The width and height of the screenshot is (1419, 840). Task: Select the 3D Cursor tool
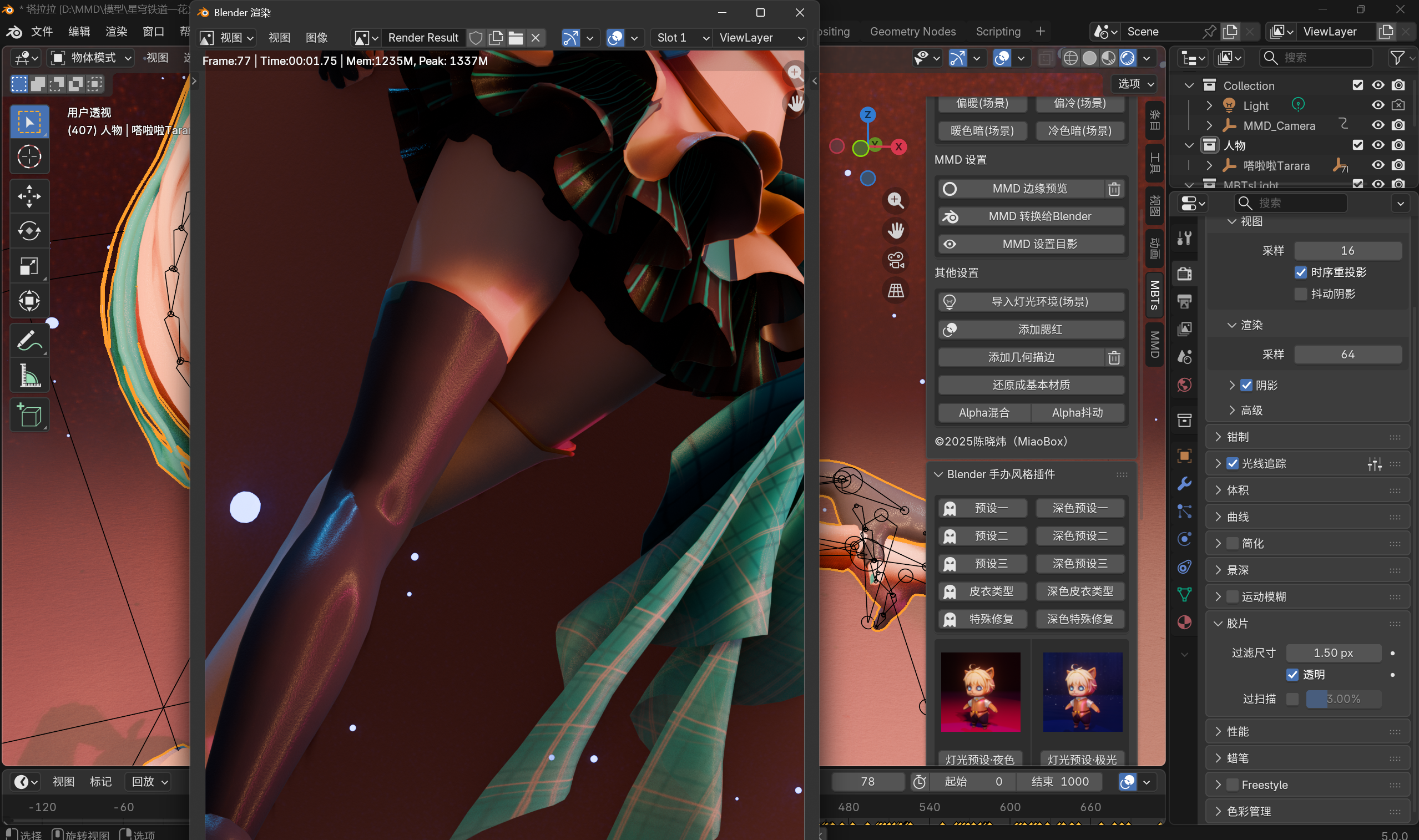point(29,157)
